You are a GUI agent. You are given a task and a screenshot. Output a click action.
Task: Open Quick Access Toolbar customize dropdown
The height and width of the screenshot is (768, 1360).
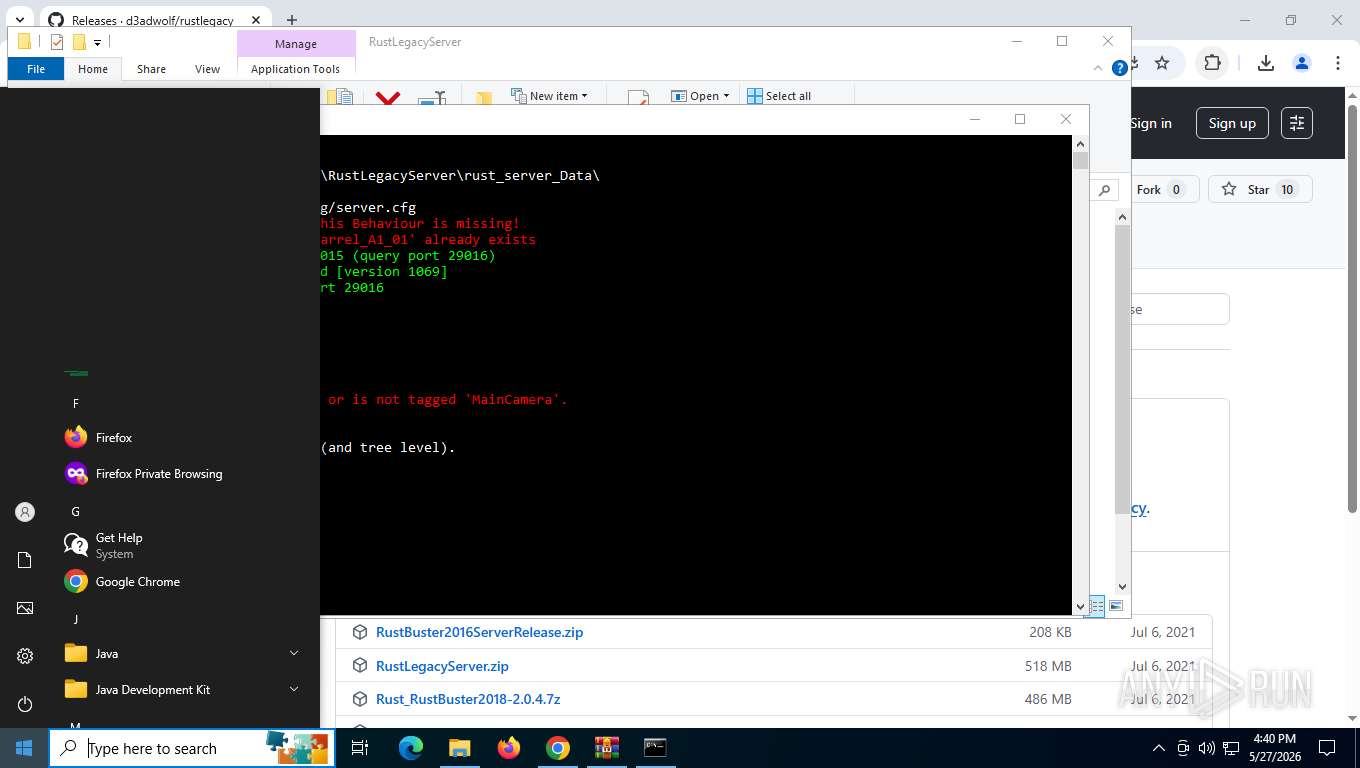(97, 42)
